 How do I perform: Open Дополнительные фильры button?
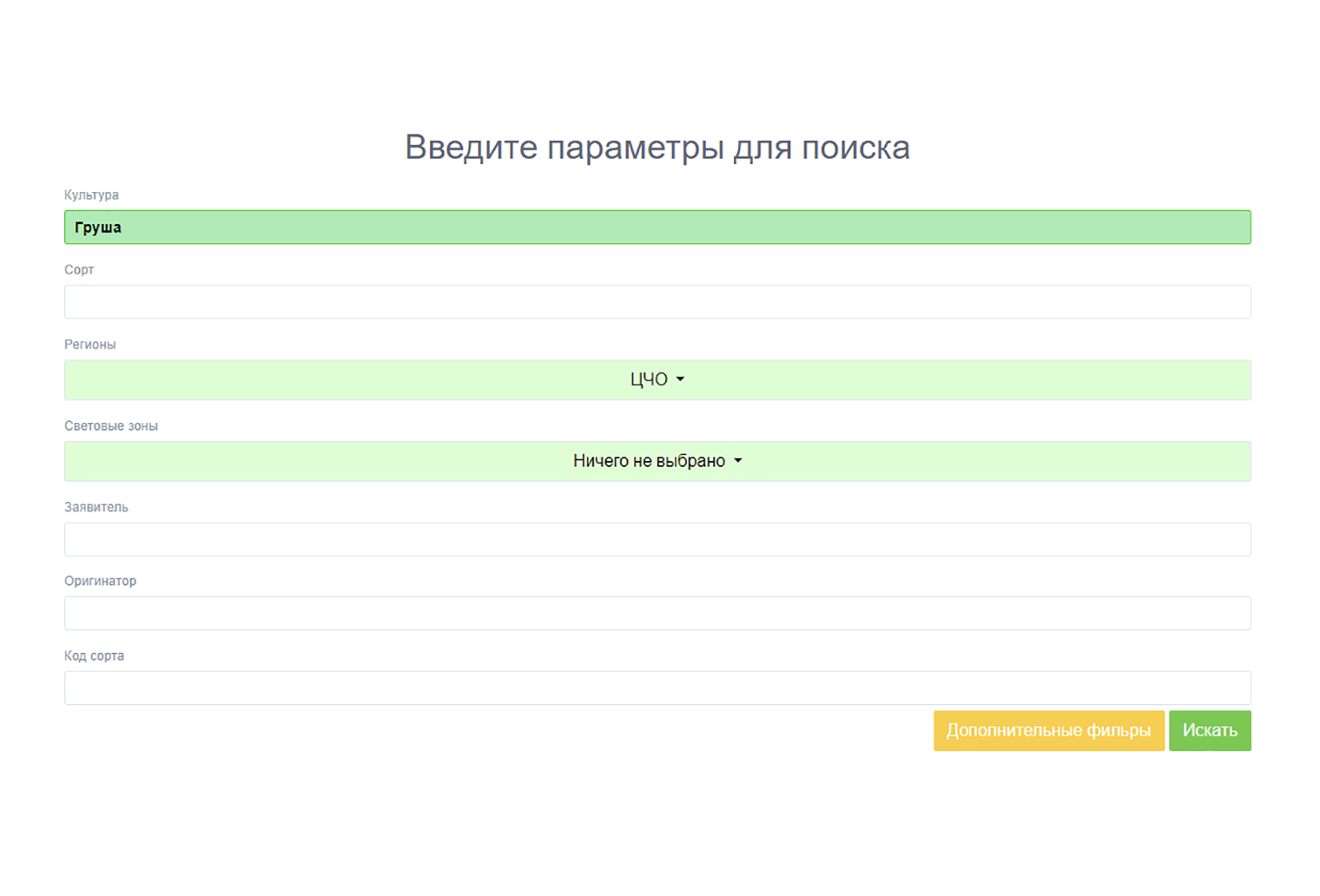1049,730
